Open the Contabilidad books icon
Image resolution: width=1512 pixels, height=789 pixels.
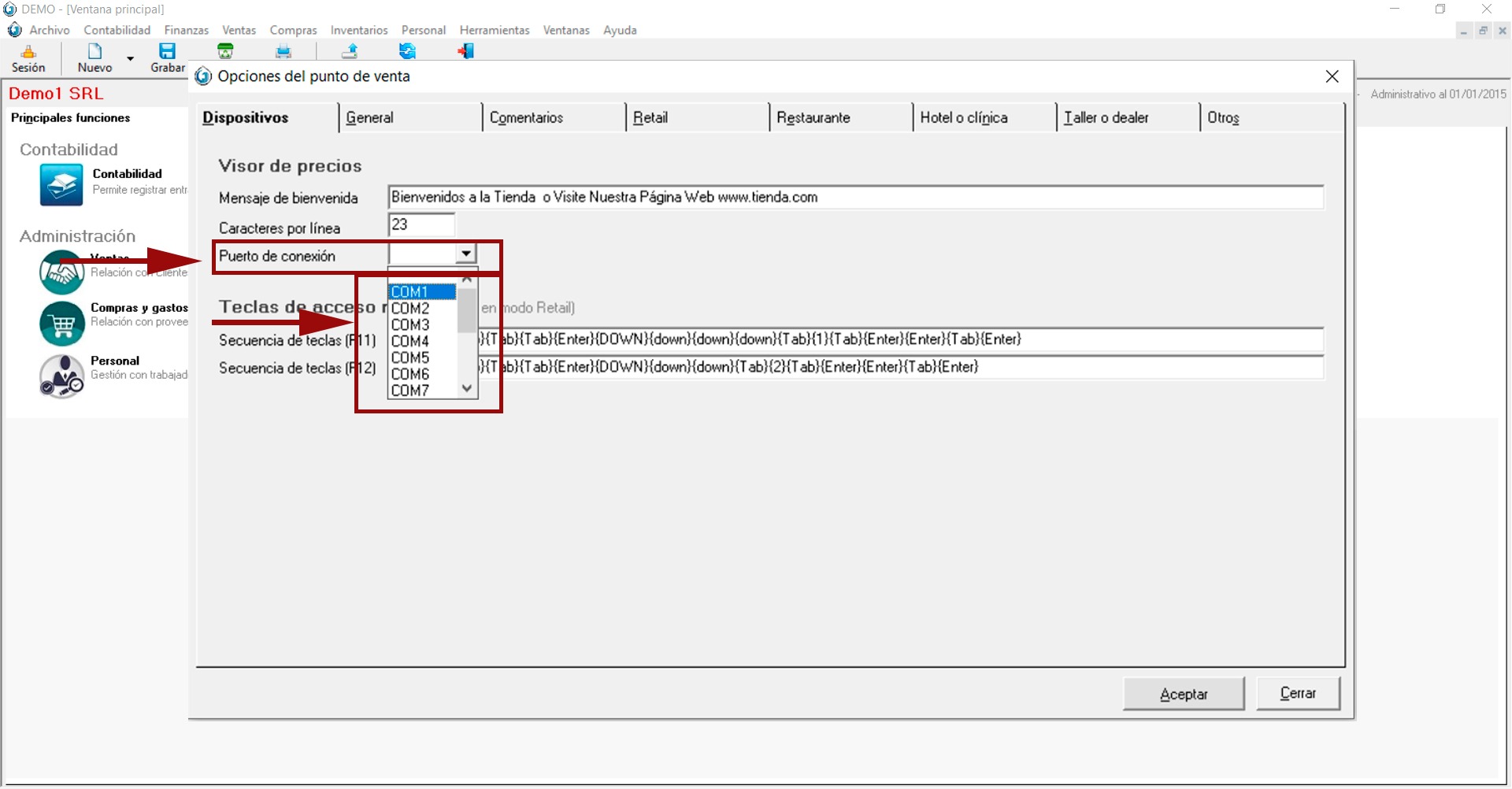click(61, 185)
